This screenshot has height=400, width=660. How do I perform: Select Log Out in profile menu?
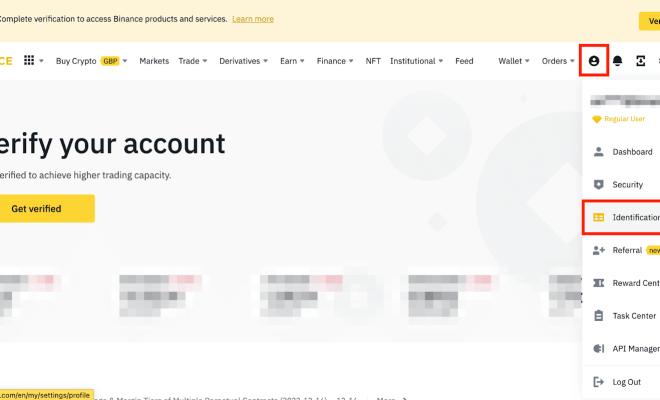click(626, 382)
